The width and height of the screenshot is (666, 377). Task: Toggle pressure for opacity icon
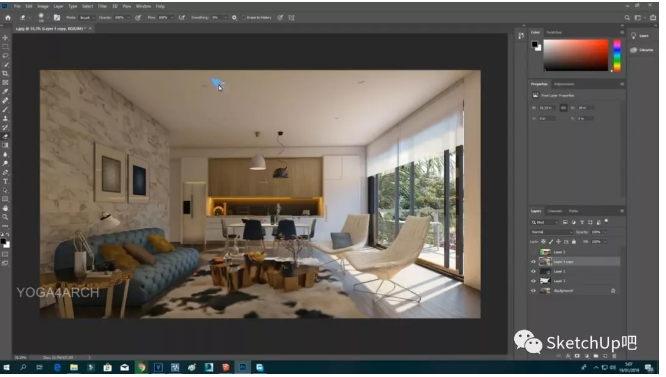138,17
